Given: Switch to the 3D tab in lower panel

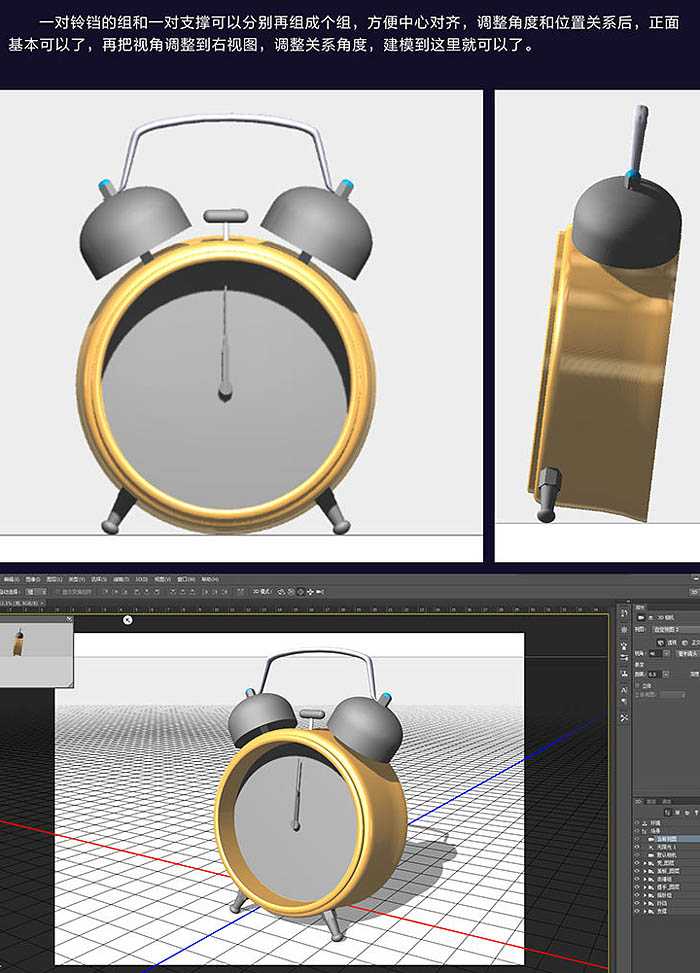Looking at the screenshot, I should coord(639,801).
